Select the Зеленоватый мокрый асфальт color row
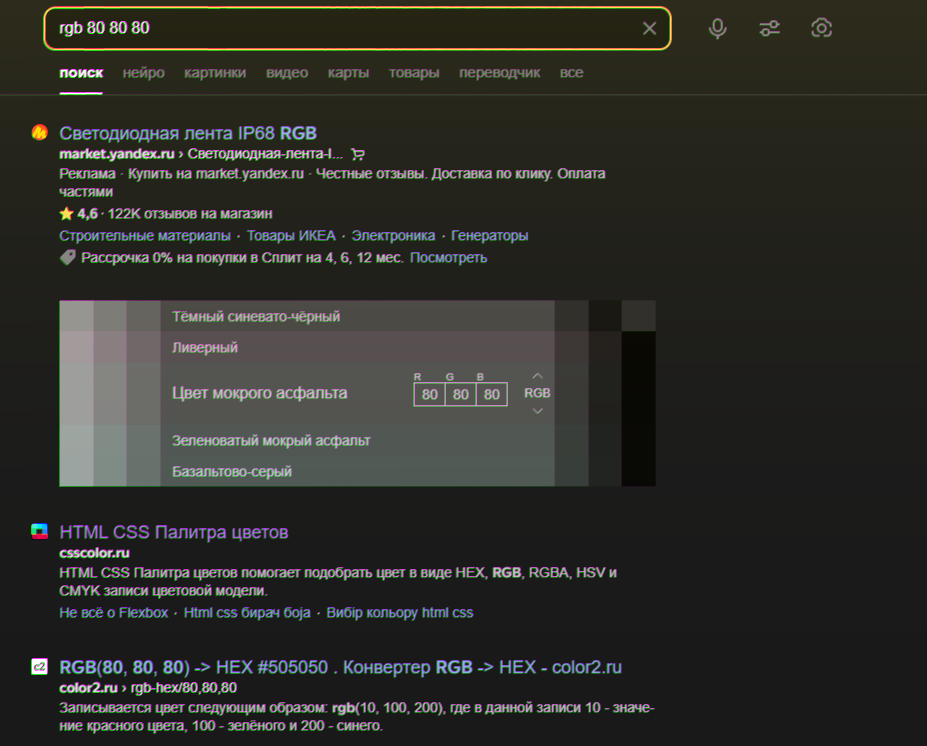Image resolution: width=927 pixels, height=746 pixels. [x=357, y=440]
